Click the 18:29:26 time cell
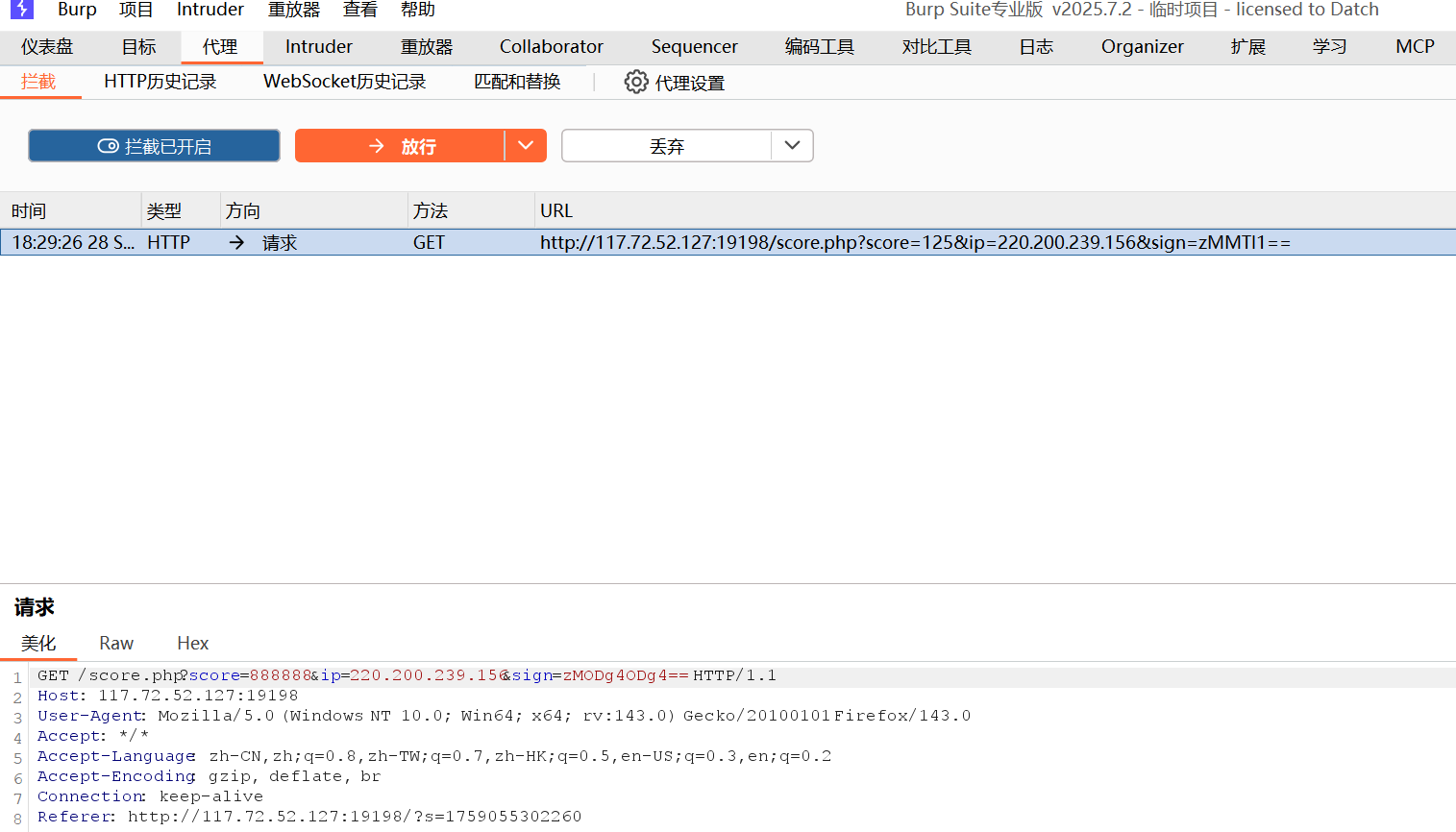 [x=73, y=242]
